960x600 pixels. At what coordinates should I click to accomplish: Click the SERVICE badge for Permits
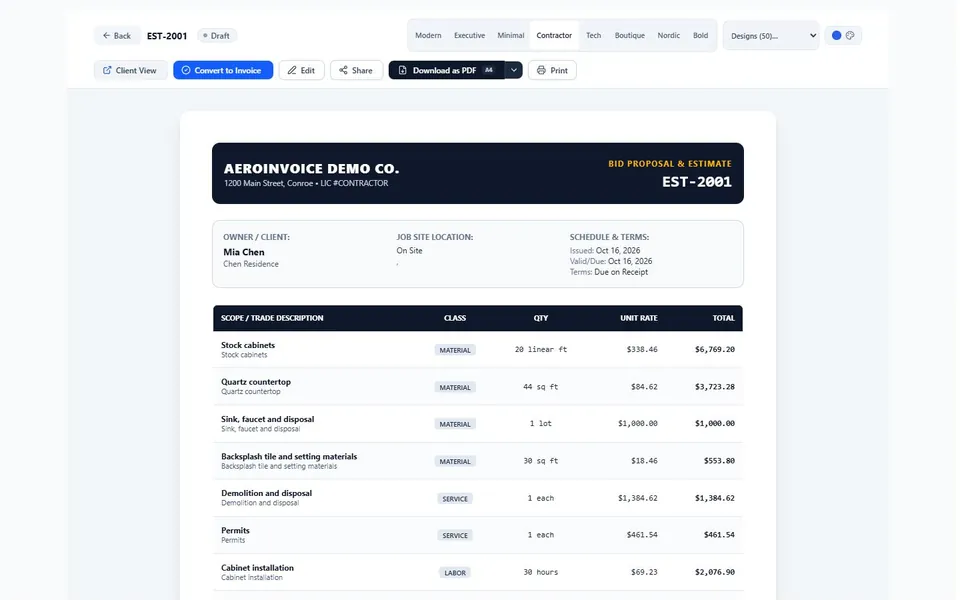[x=455, y=536]
